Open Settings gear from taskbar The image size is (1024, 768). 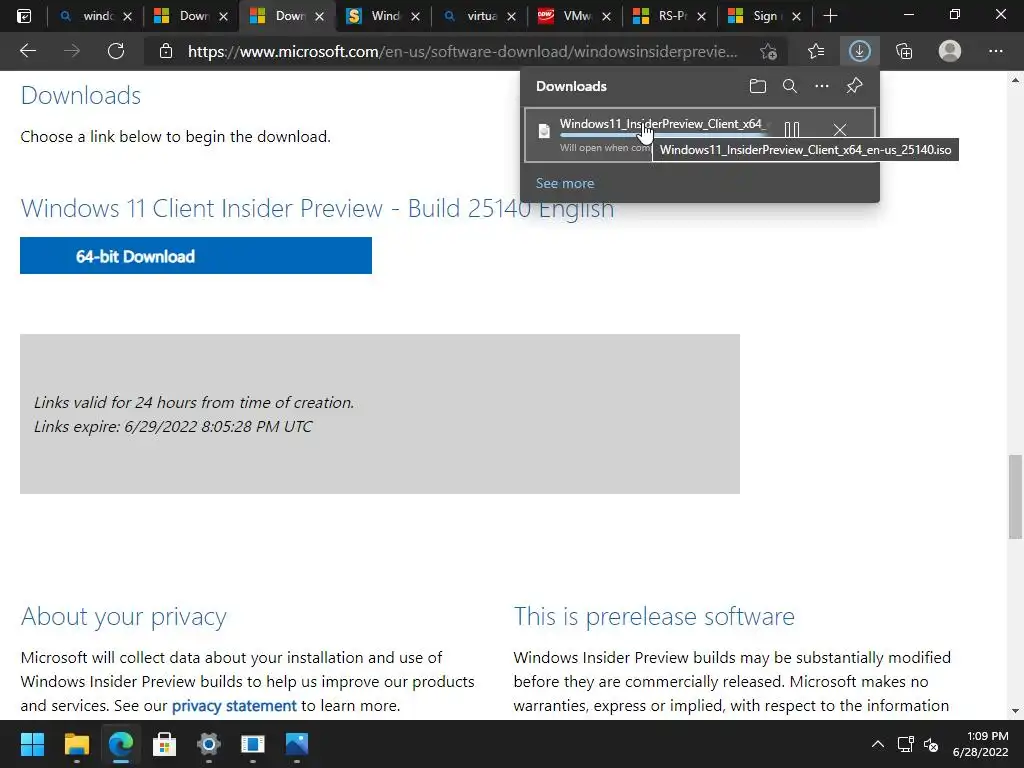[x=208, y=744]
